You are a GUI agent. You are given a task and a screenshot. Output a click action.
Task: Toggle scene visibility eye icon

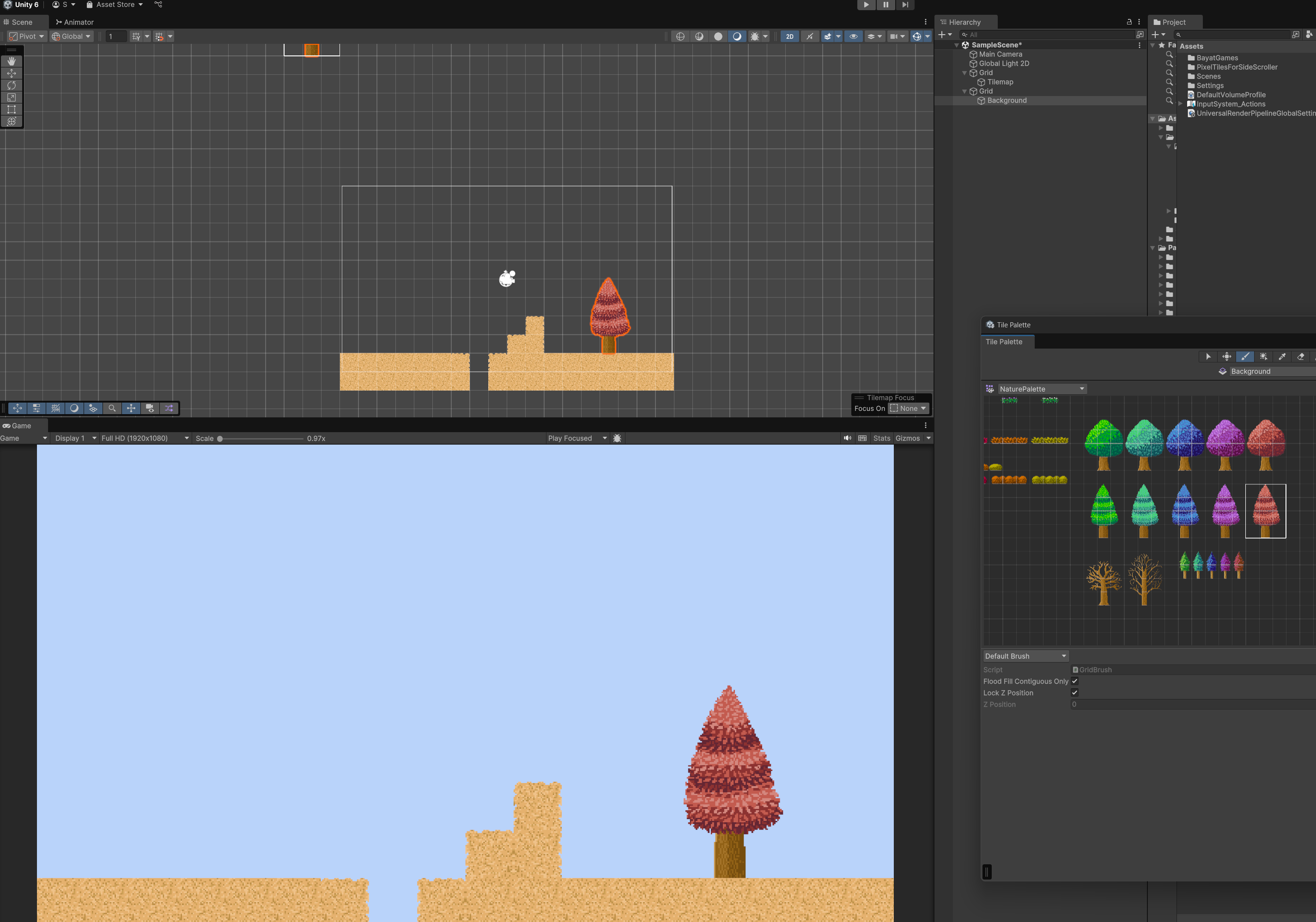coord(853,36)
